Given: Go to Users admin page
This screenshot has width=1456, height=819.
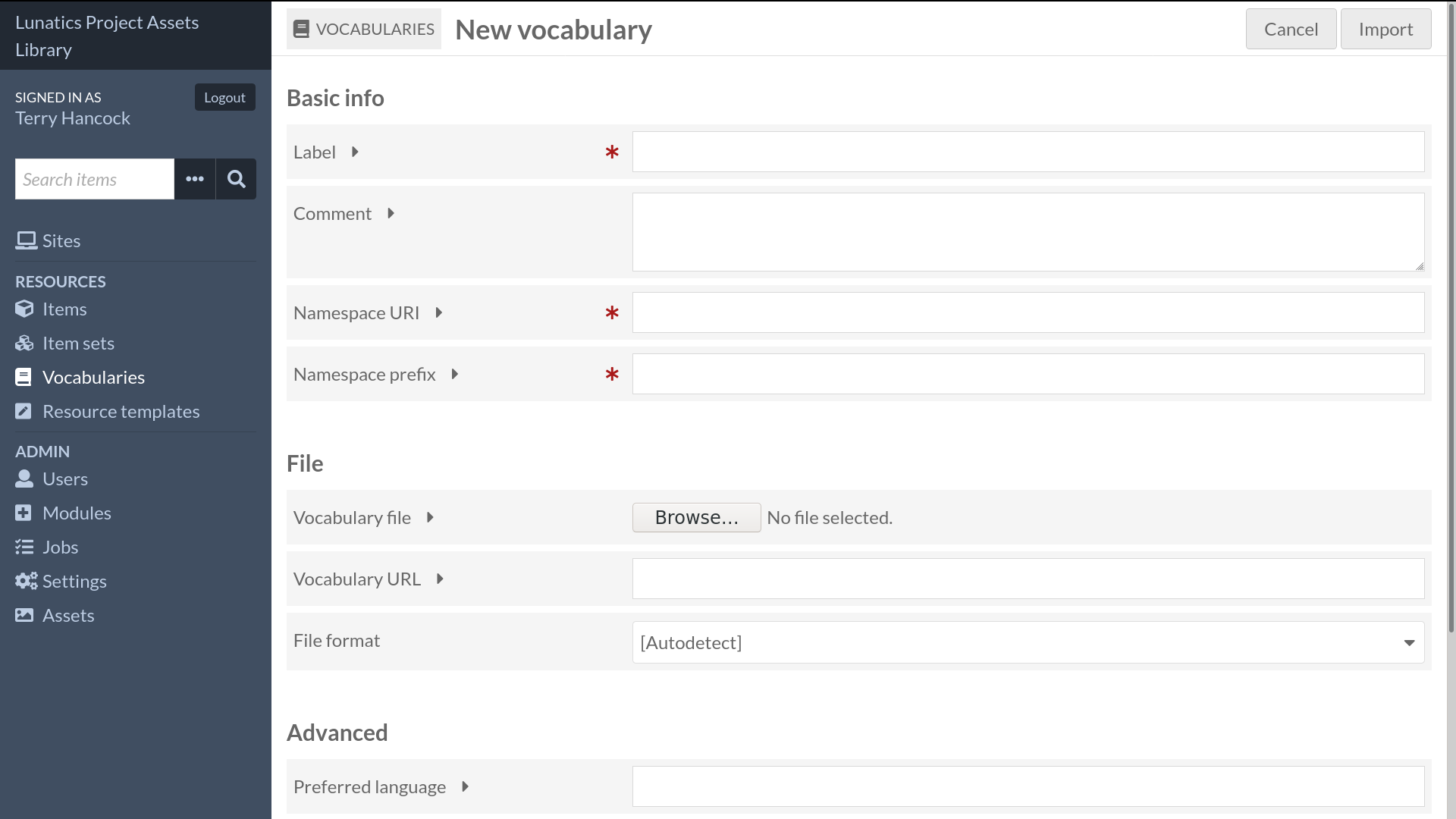Looking at the screenshot, I should click(x=65, y=479).
